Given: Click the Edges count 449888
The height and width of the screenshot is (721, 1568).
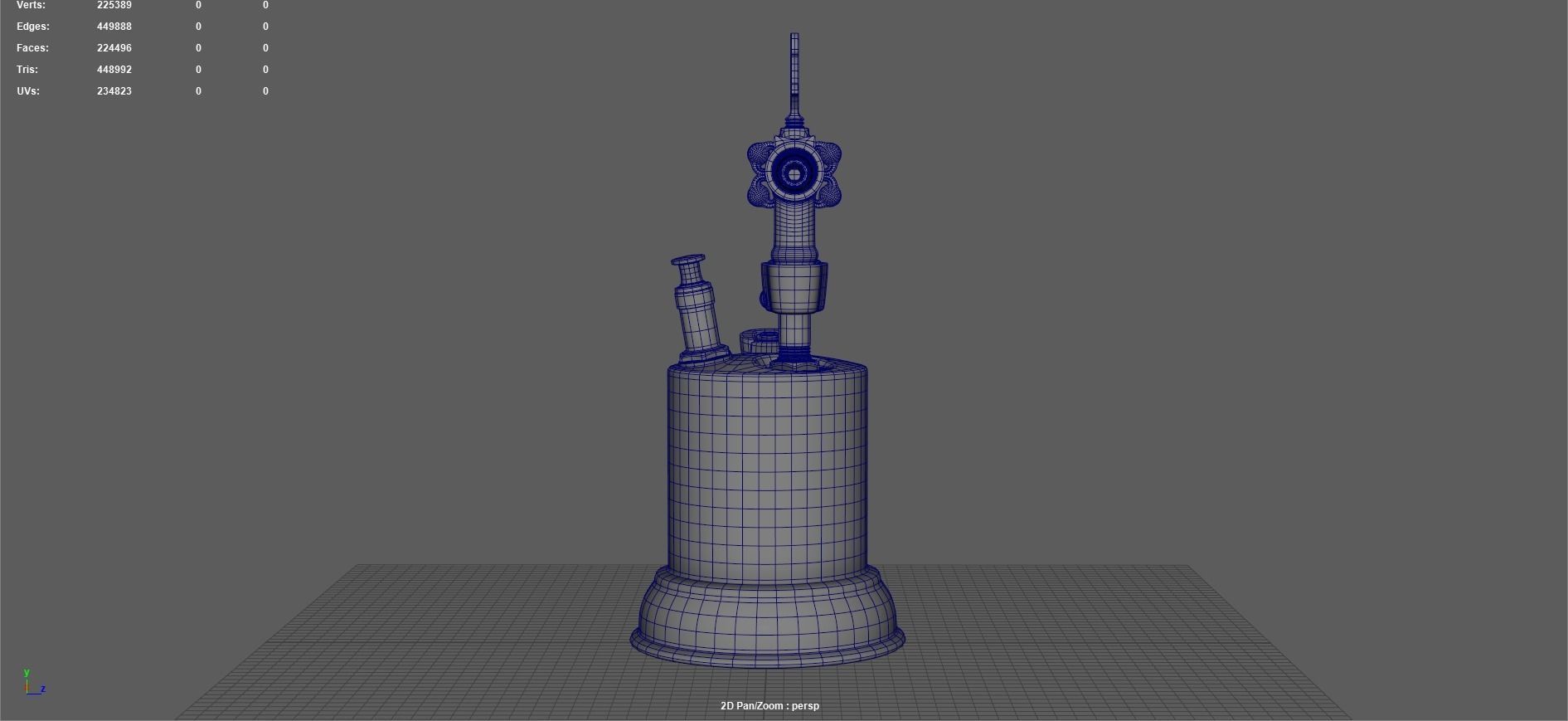Looking at the screenshot, I should [x=114, y=27].
